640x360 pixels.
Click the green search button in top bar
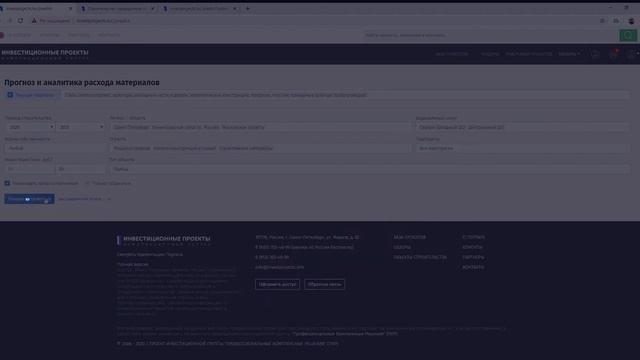(x=628, y=36)
